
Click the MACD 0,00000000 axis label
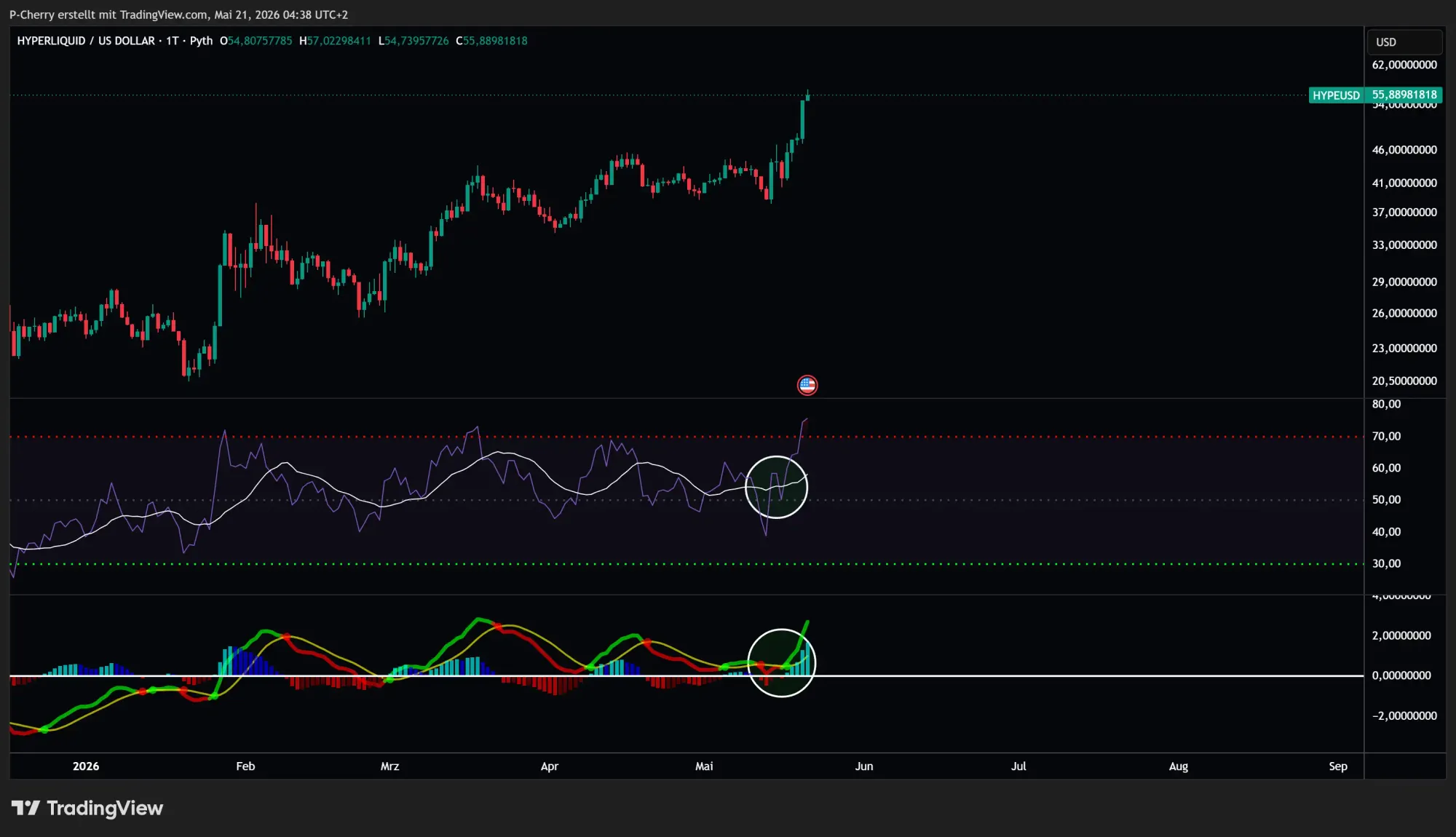(1401, 675)
